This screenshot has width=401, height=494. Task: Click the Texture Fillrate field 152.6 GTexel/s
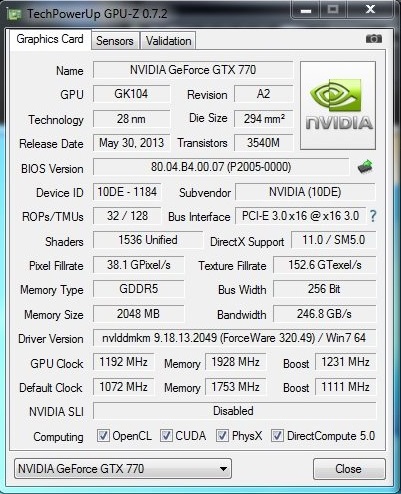pyautogui.click(x=324, y=265)
